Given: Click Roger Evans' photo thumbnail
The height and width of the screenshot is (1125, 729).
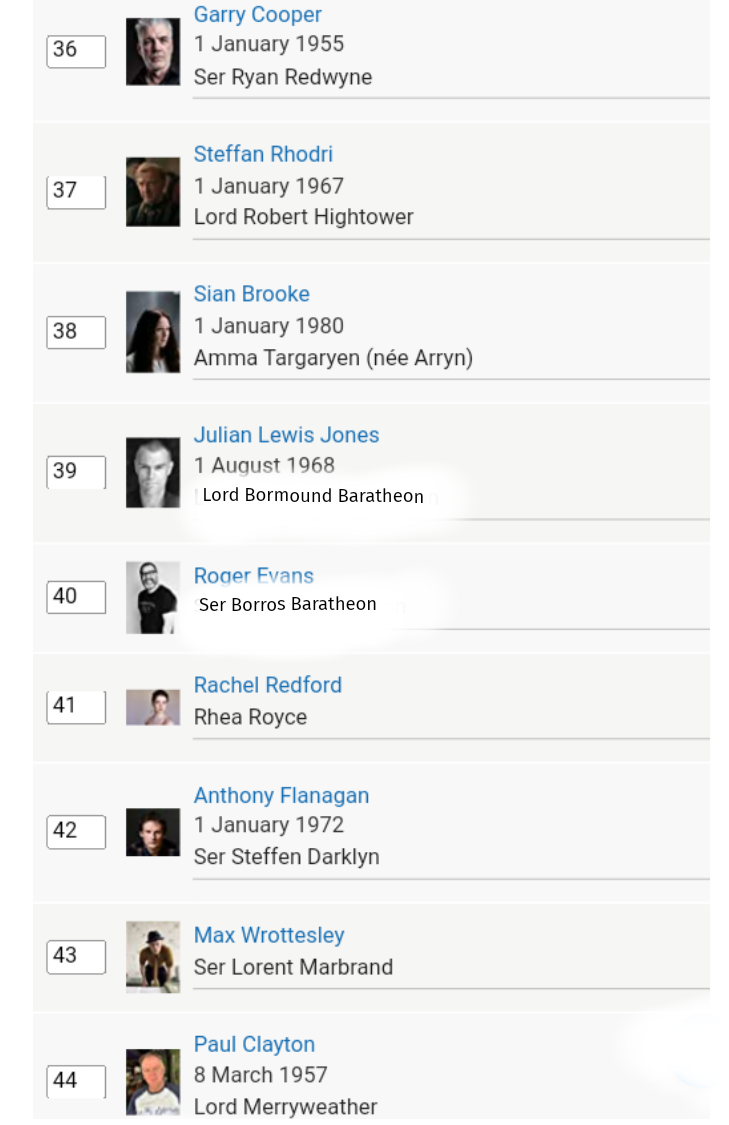Looking at the screenshot, I should [153, 597].
